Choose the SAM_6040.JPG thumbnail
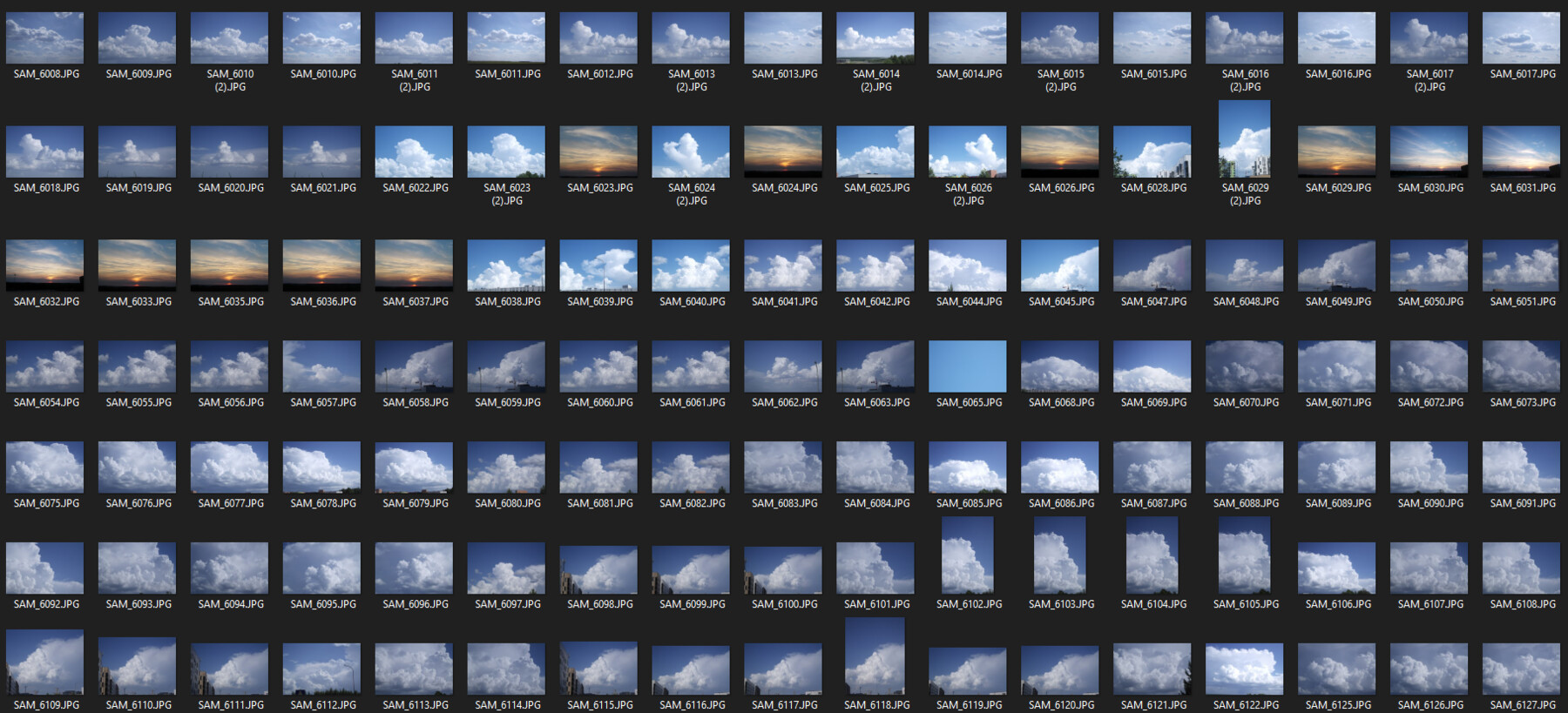The height and width of the screenshot is (713, 1568). [x=692, y=266]
